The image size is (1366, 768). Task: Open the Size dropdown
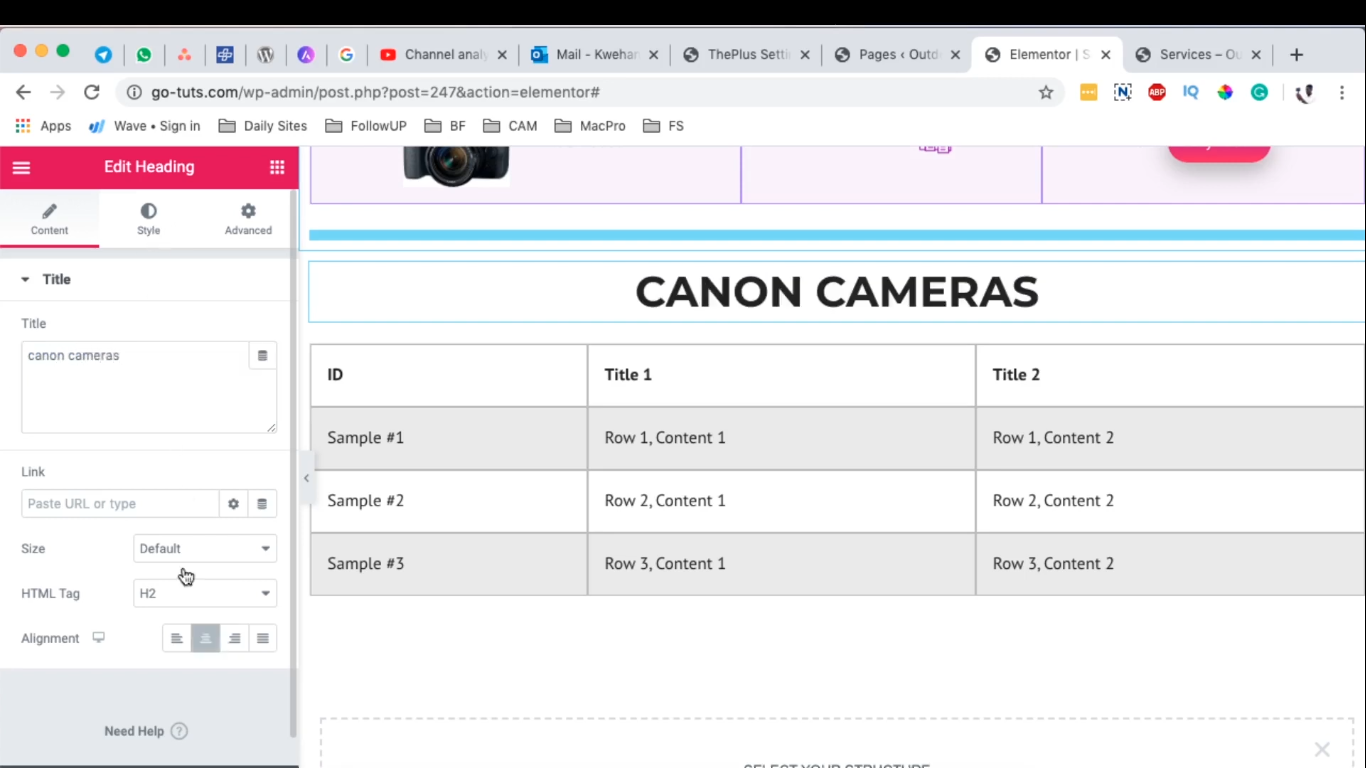205,549
